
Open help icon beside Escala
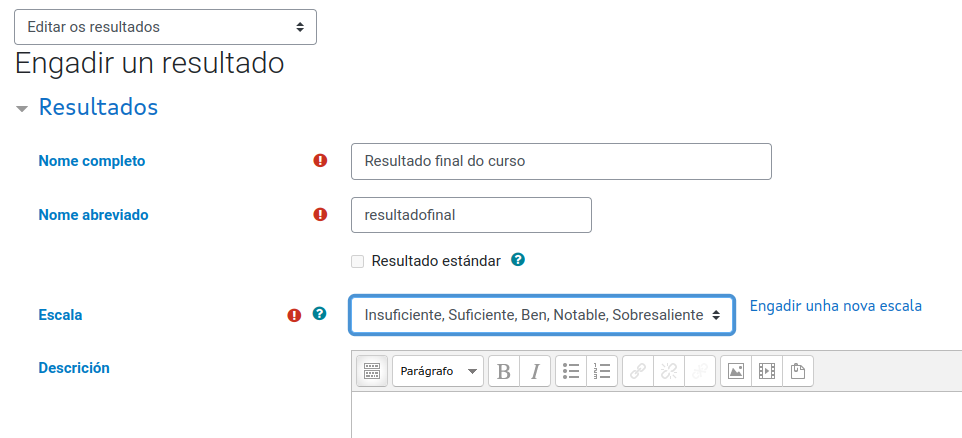(x=319, y=314)
